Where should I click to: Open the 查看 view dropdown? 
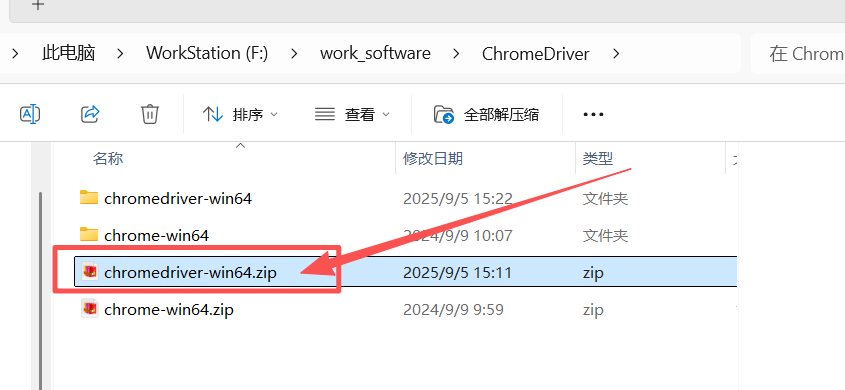pos(352,114)
